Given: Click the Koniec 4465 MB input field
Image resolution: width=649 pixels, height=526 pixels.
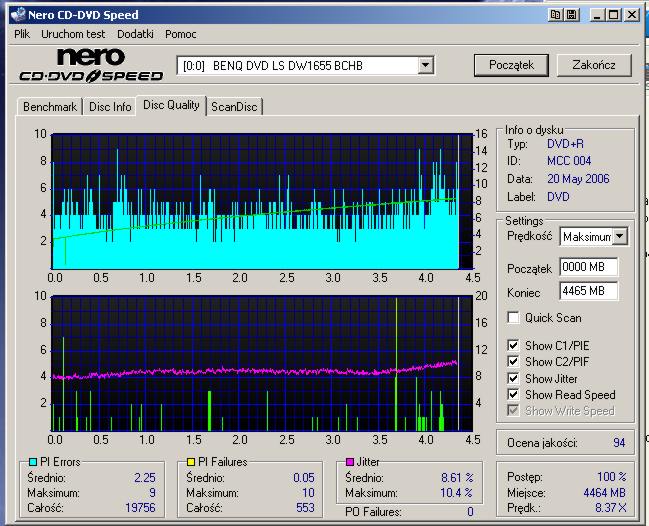Looking at the screenshot, I should pos(588,291).
